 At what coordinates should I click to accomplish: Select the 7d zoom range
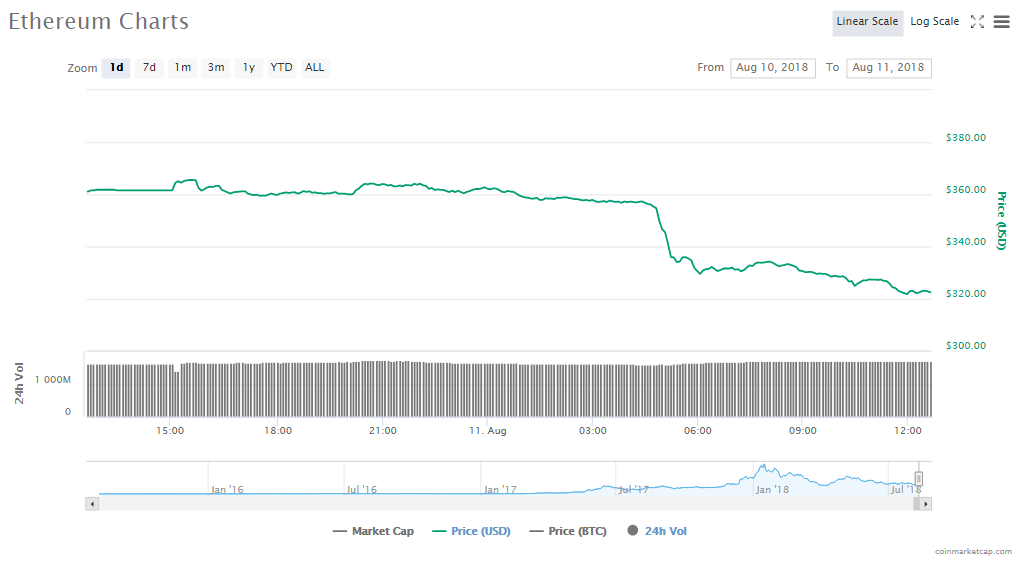pos(149,68)
